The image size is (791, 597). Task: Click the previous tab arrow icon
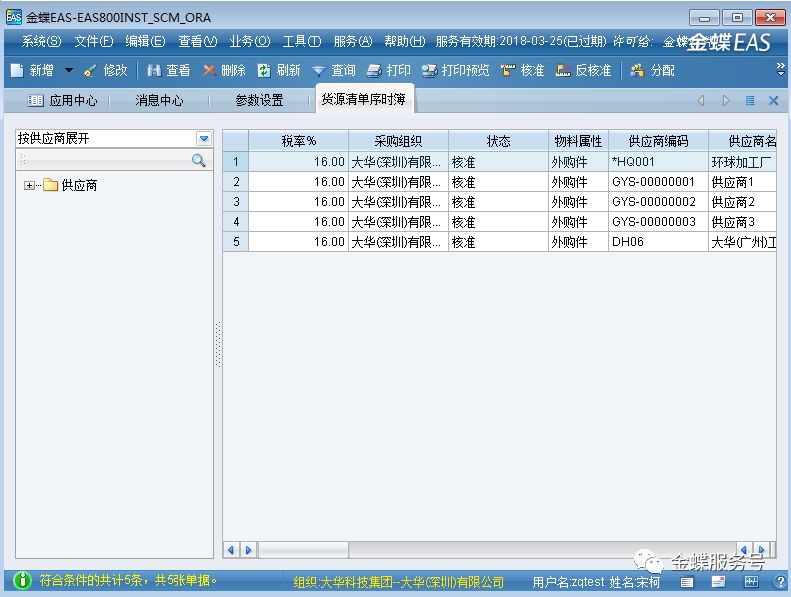click(x=700, y=100)
